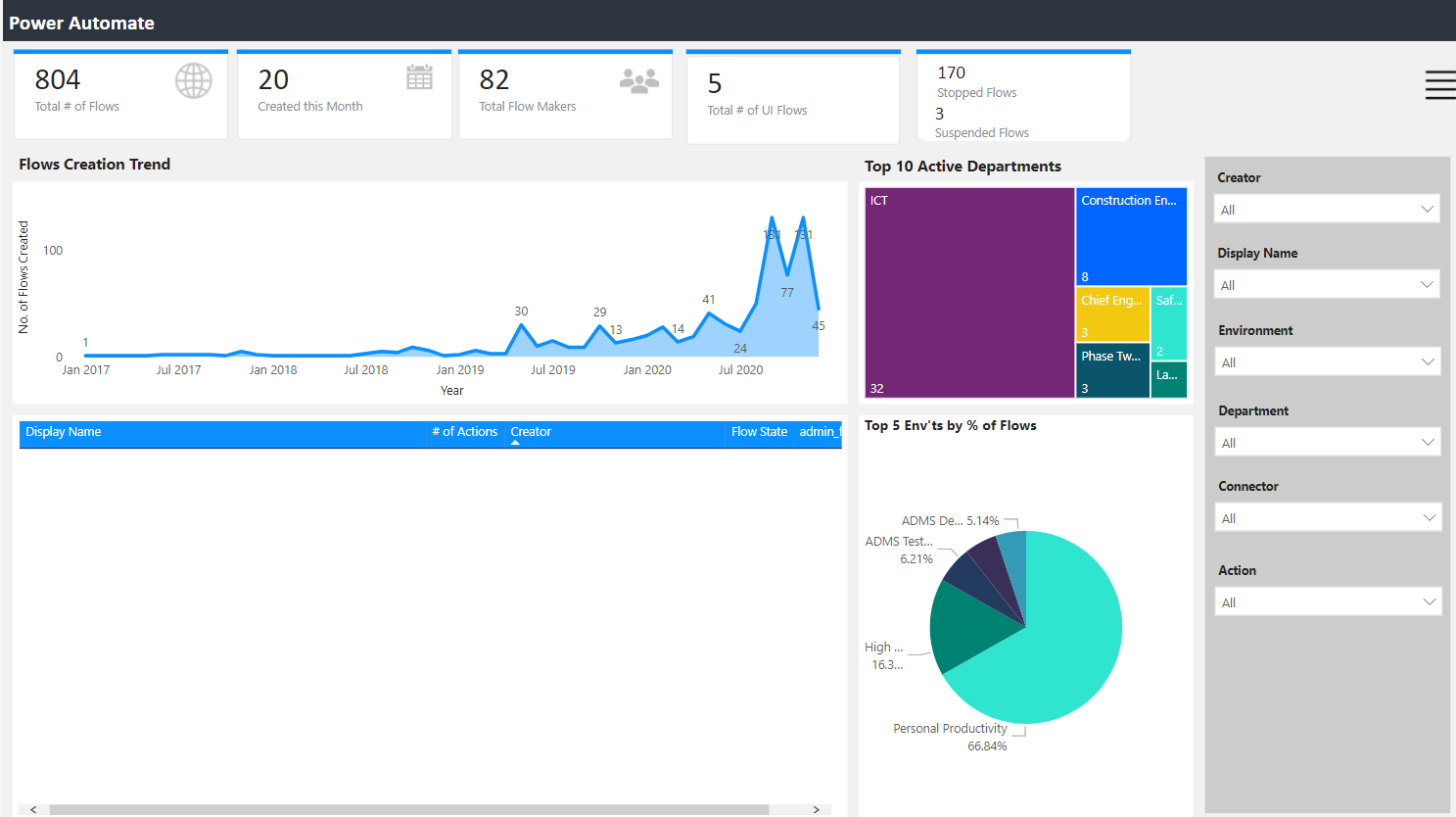
Task: Click the right arrow of the table scrollbar
Action: [816, 809]
